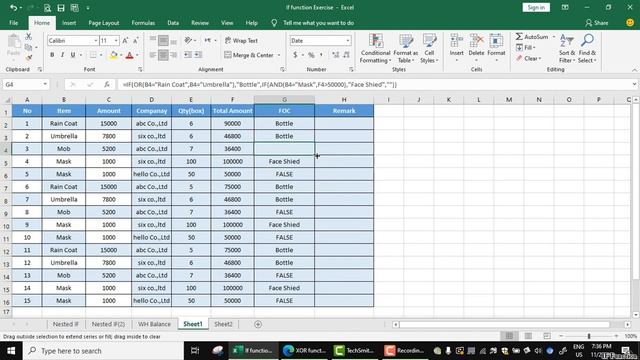
Task: Open the font name Calibri dropdown
Action: click(x=96, y=40)
